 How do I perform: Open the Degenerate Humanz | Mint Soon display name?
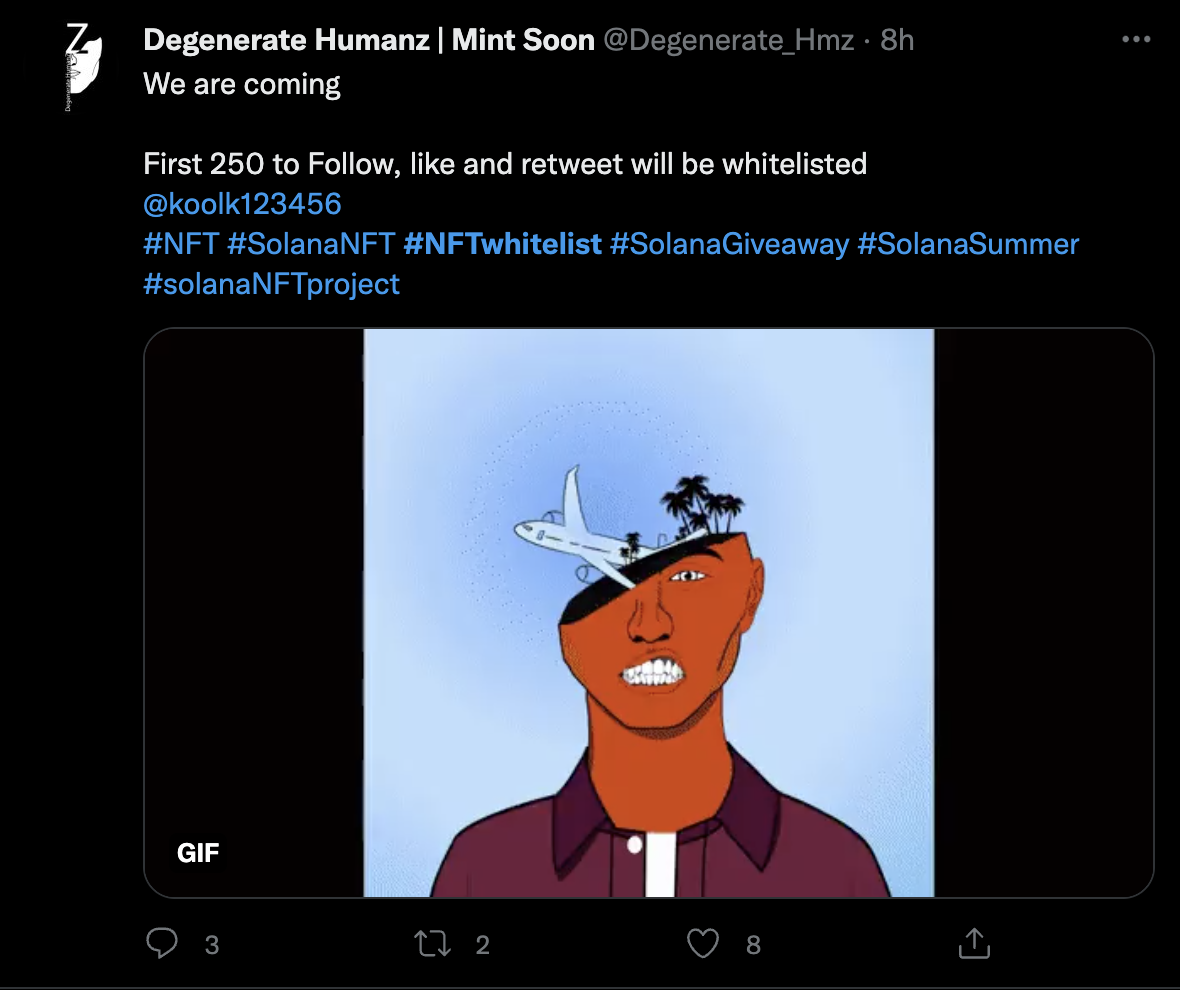click(369, 40)
